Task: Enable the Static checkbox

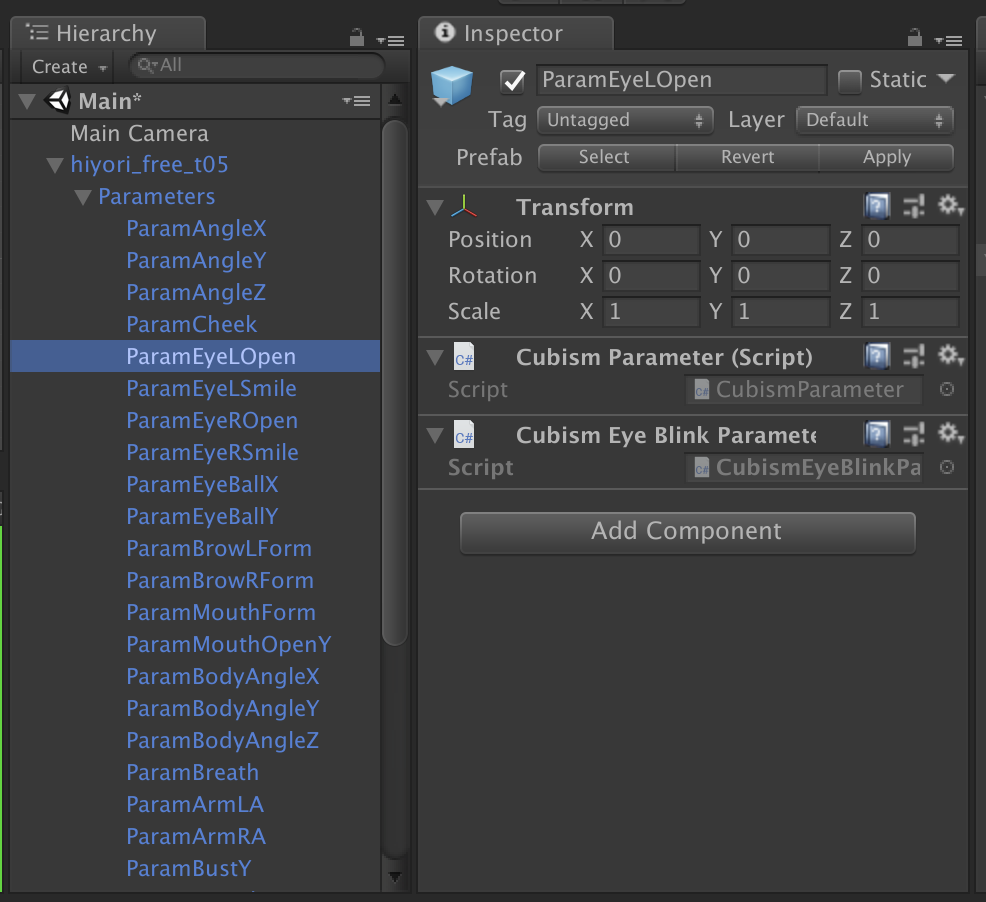Action: [x=849, y=80]
